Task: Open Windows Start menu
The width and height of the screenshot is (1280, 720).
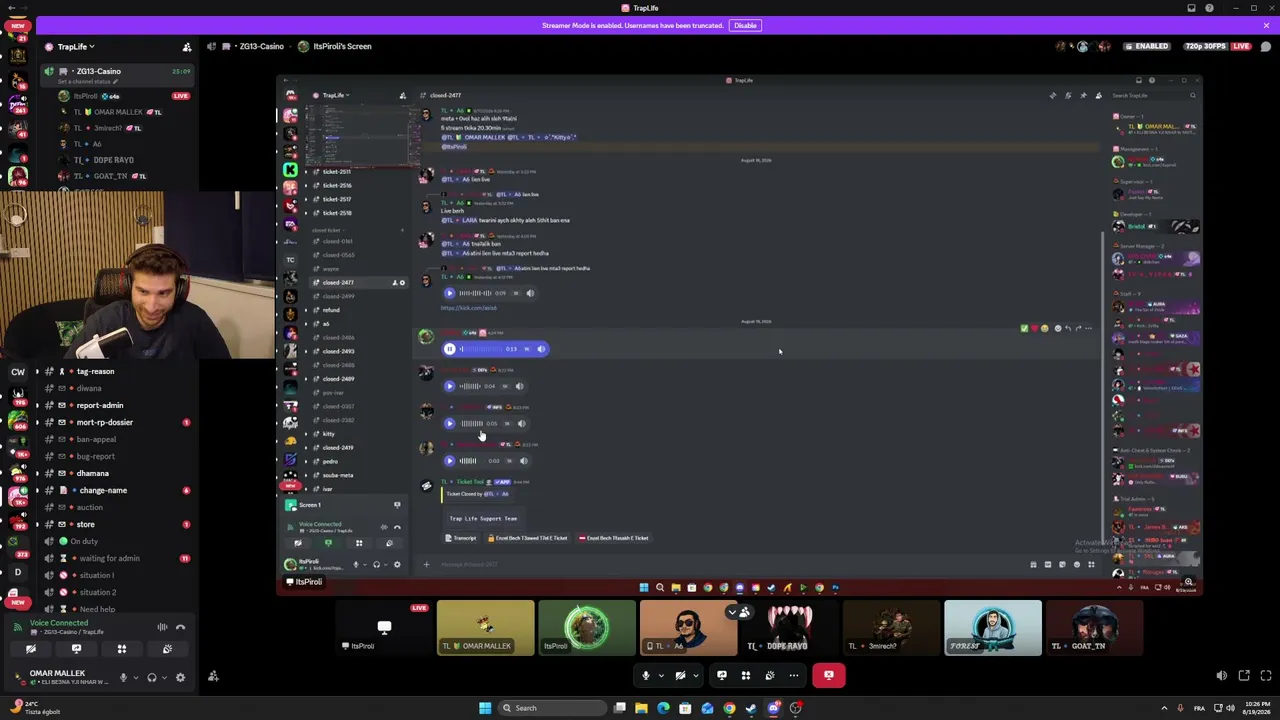Action: pyautogui.click(x=485, y=708)
